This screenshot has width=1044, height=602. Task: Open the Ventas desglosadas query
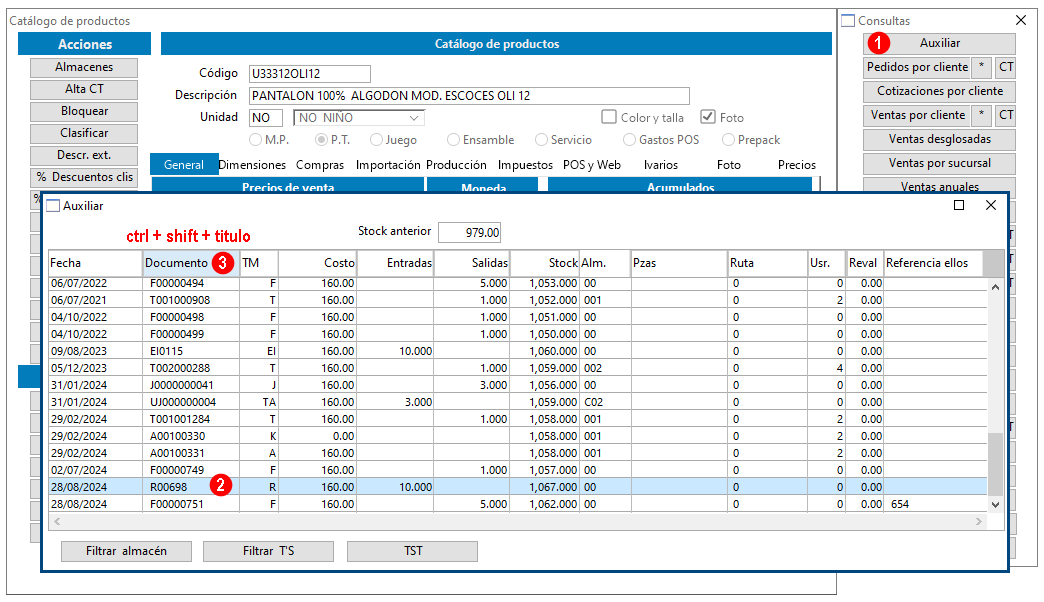pyautogui.click(x=939, y=139)
